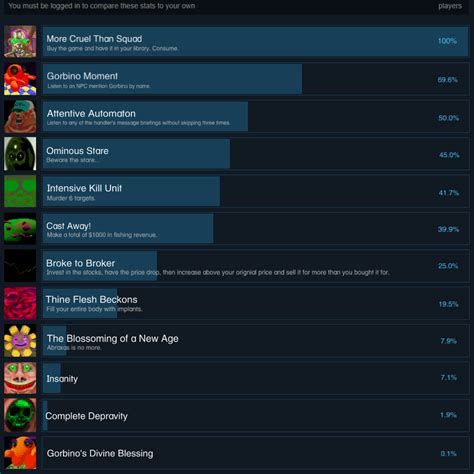Select the Blossoming of a New Age flower icon

pyautogui.click(x=20, y=341)
